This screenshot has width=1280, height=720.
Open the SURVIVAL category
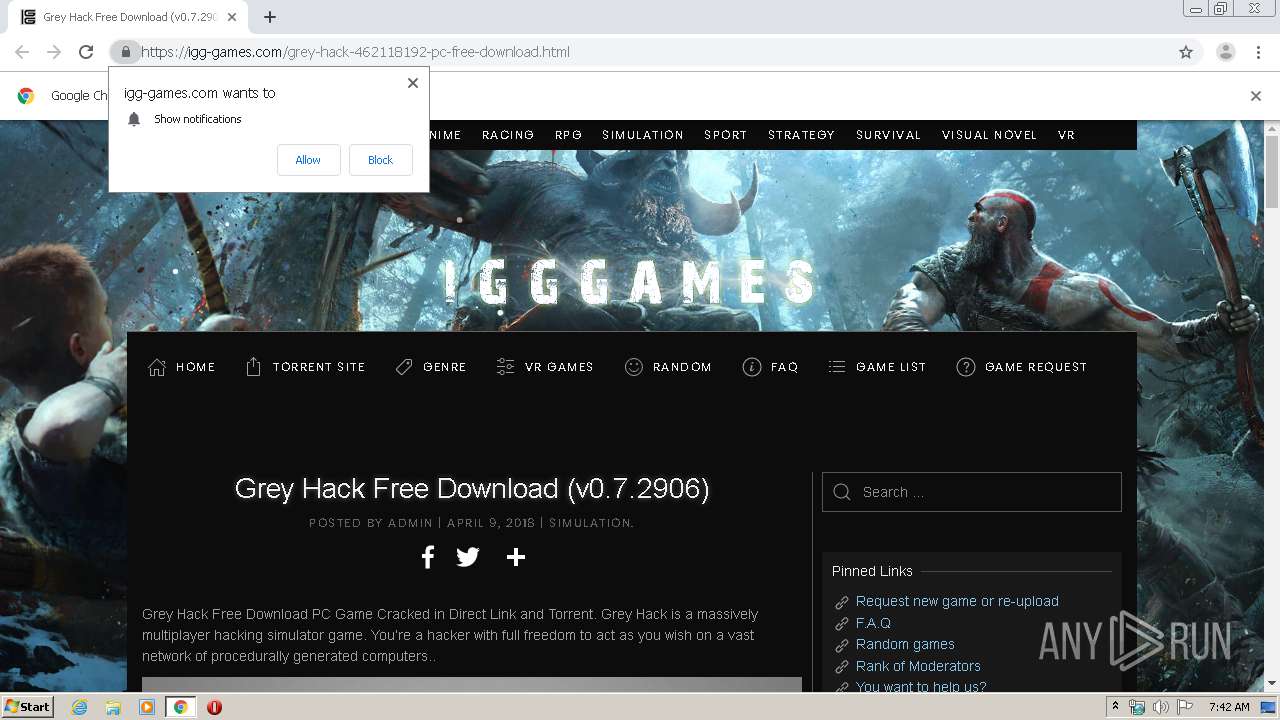888,135
